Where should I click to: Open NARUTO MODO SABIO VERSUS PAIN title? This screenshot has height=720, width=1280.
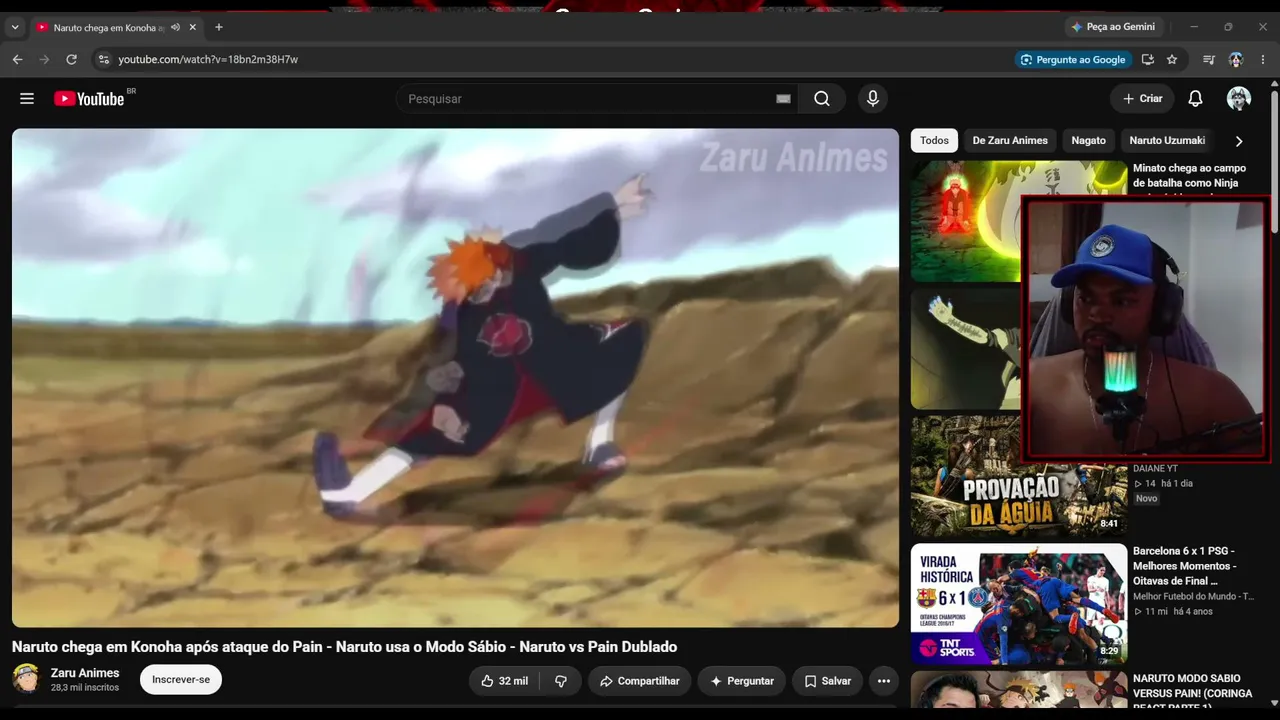1194,693
